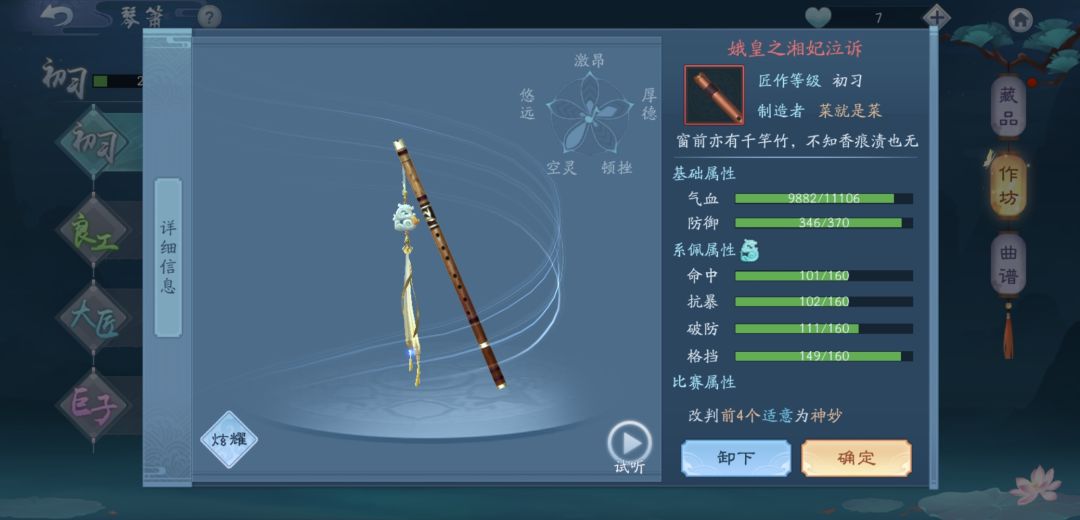Add hearts with the plus icon
1080x520 pixels.
(x=937, y=17)
